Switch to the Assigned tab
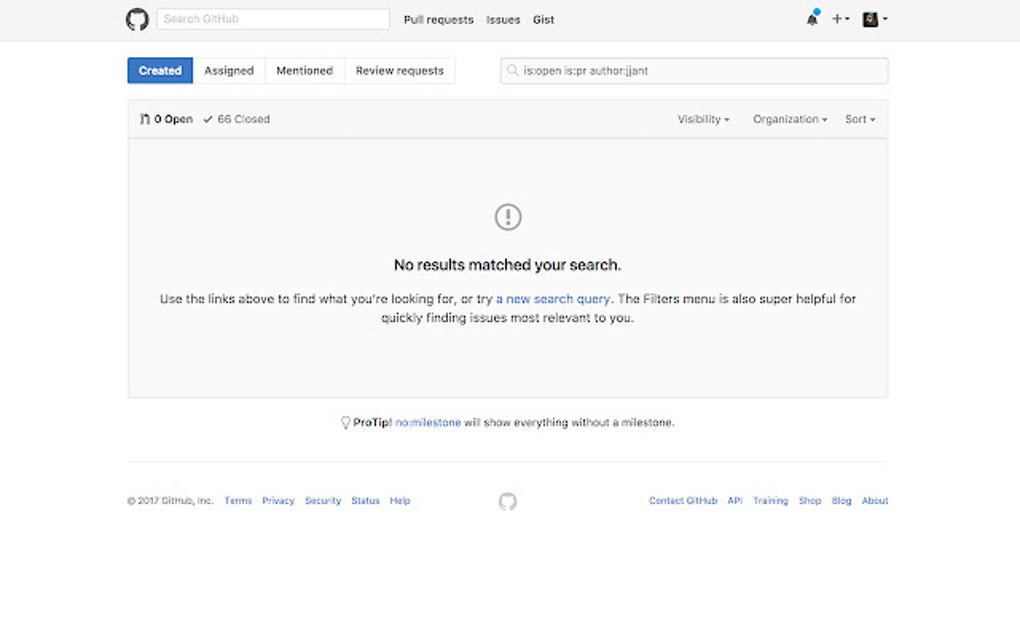The image size is (1020, 638). 229,70
